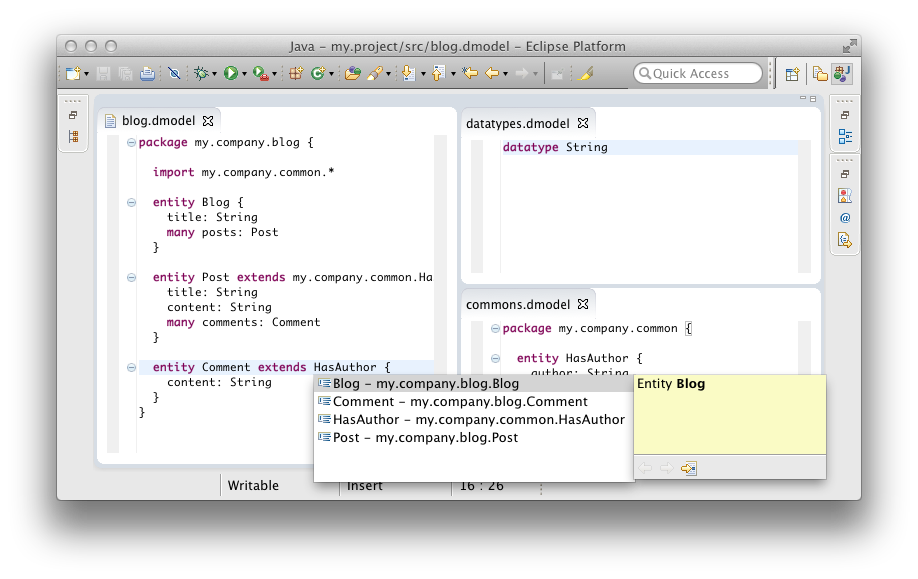Collapse the entity HasAuthor fold marker
The image size is (918, 579).
point(495,358)
